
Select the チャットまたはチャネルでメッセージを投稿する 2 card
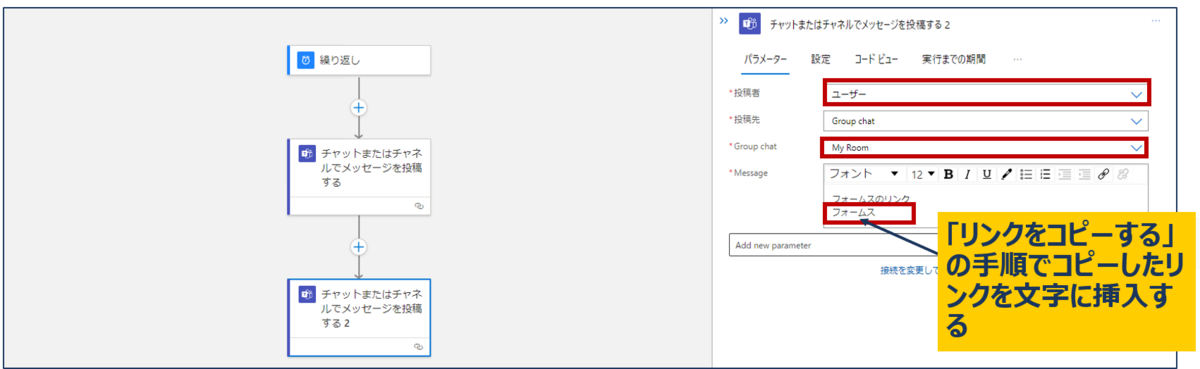[359, 318]
